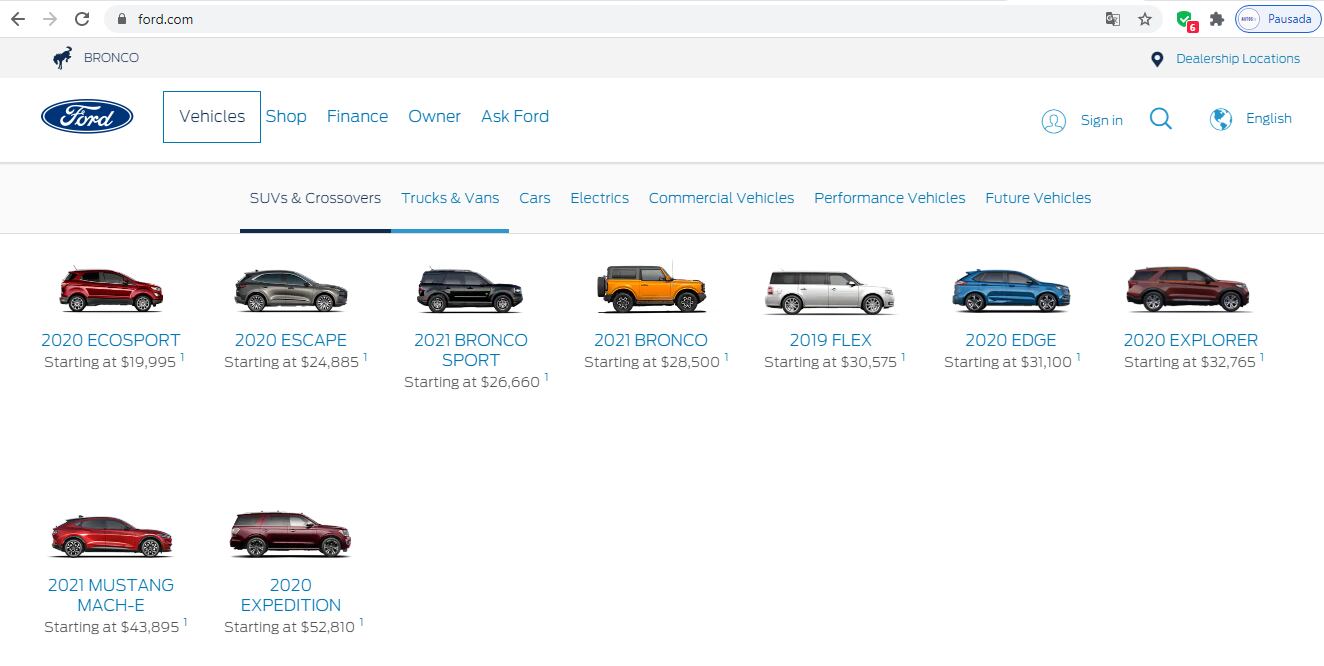Click the Dealership Locations map pin icon

click(x=1157, y=59)
